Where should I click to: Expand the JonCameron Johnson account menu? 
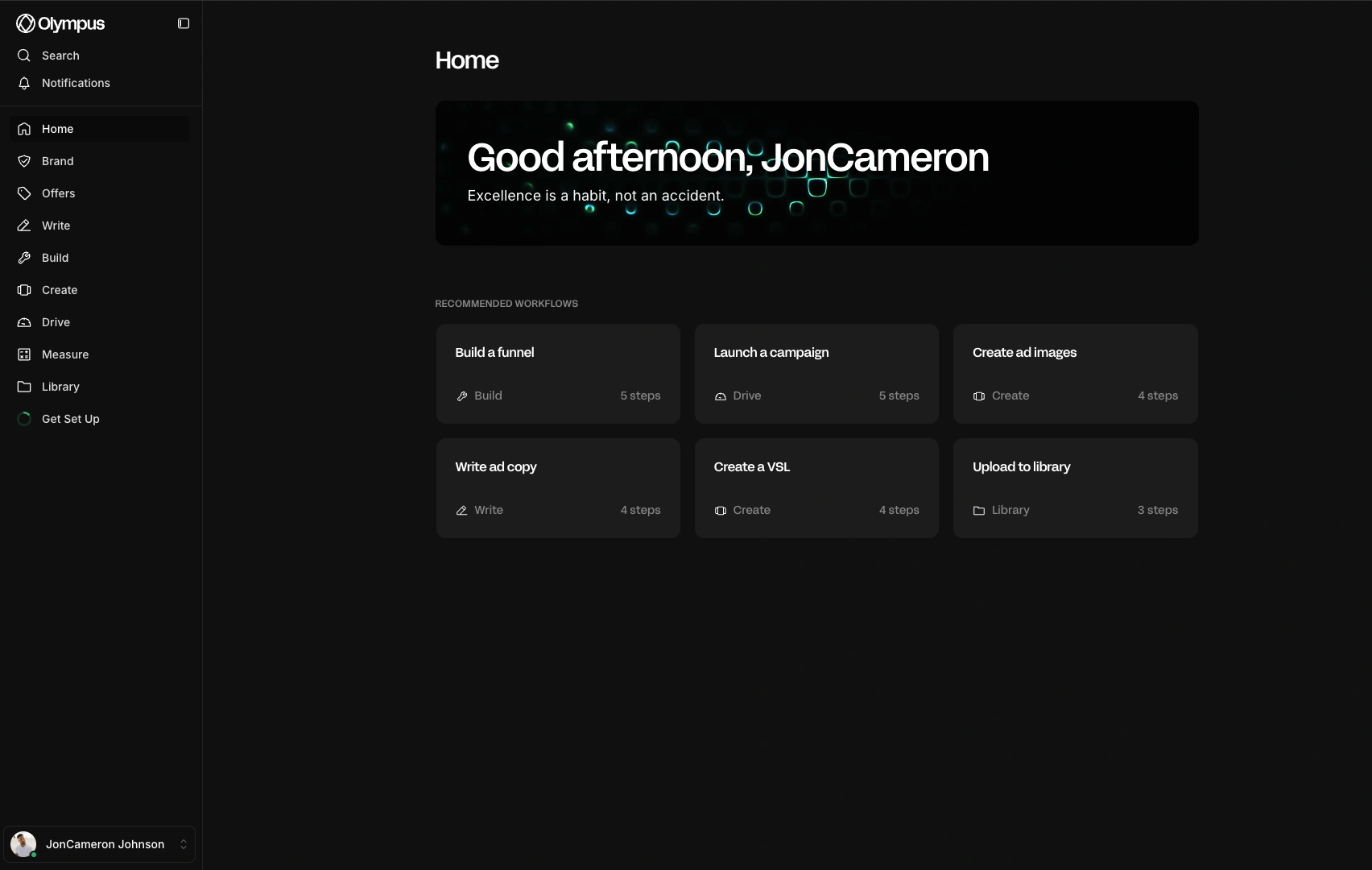coord(183,843)
